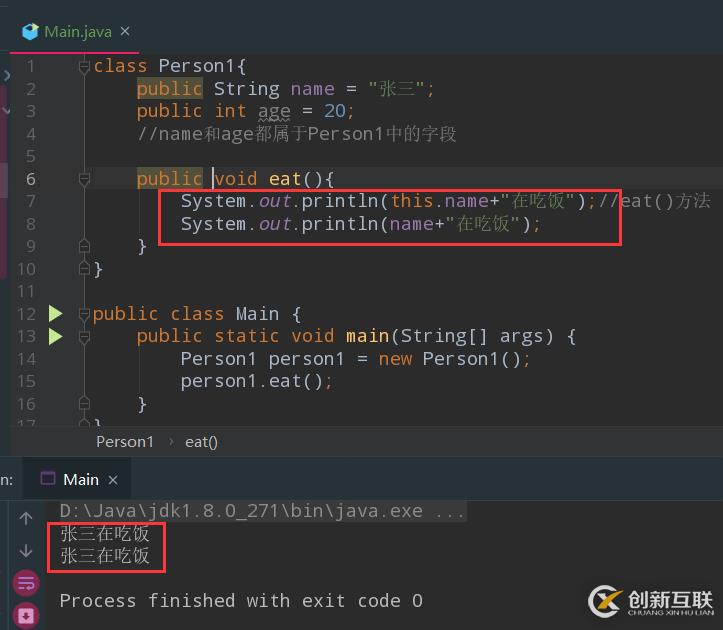Click the Main.java file type icon
Screen dimensions: 723x630
coord(30,32)
